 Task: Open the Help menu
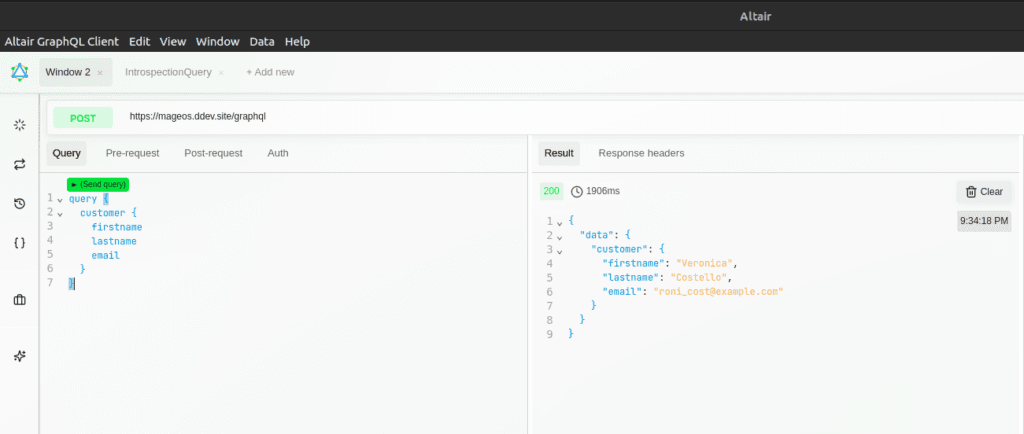[x=297, y=42]
